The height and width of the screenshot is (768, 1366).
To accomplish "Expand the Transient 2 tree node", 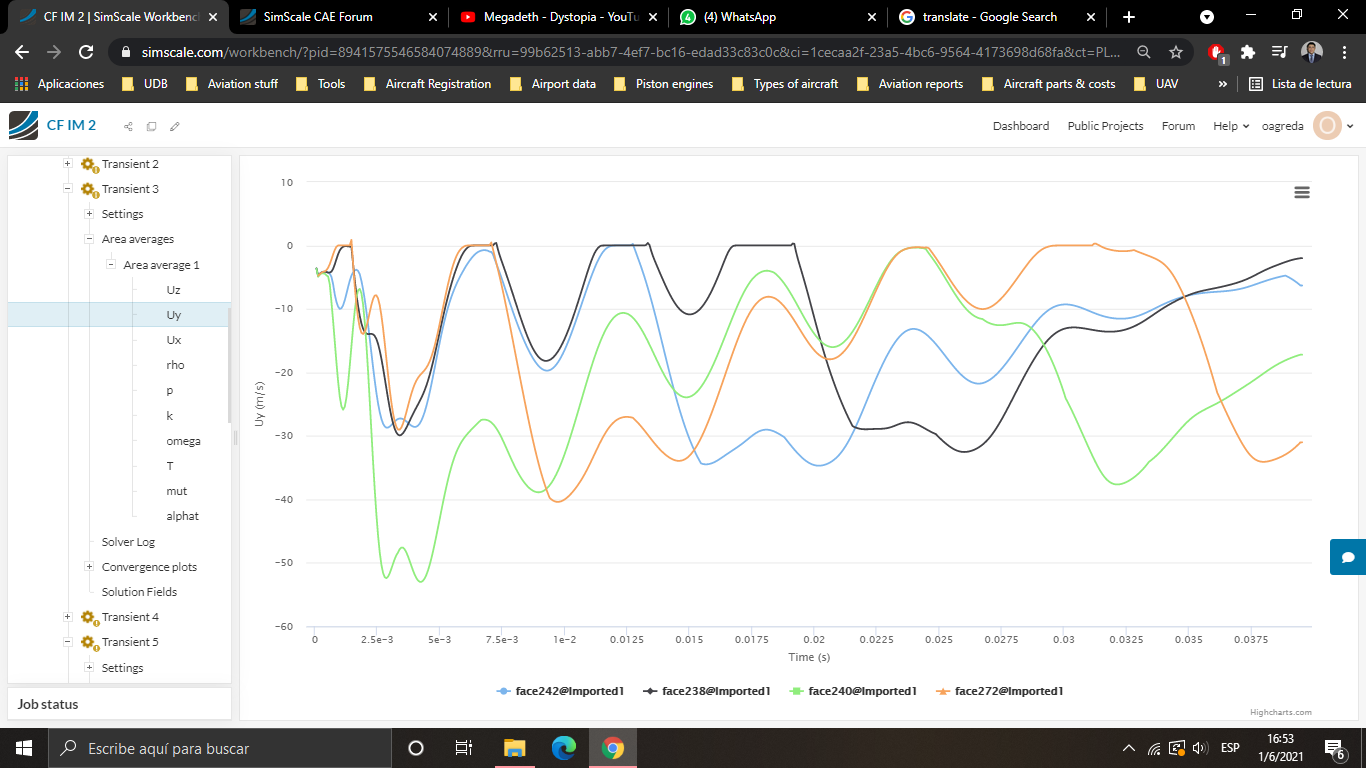I will (x=67, y=164).
